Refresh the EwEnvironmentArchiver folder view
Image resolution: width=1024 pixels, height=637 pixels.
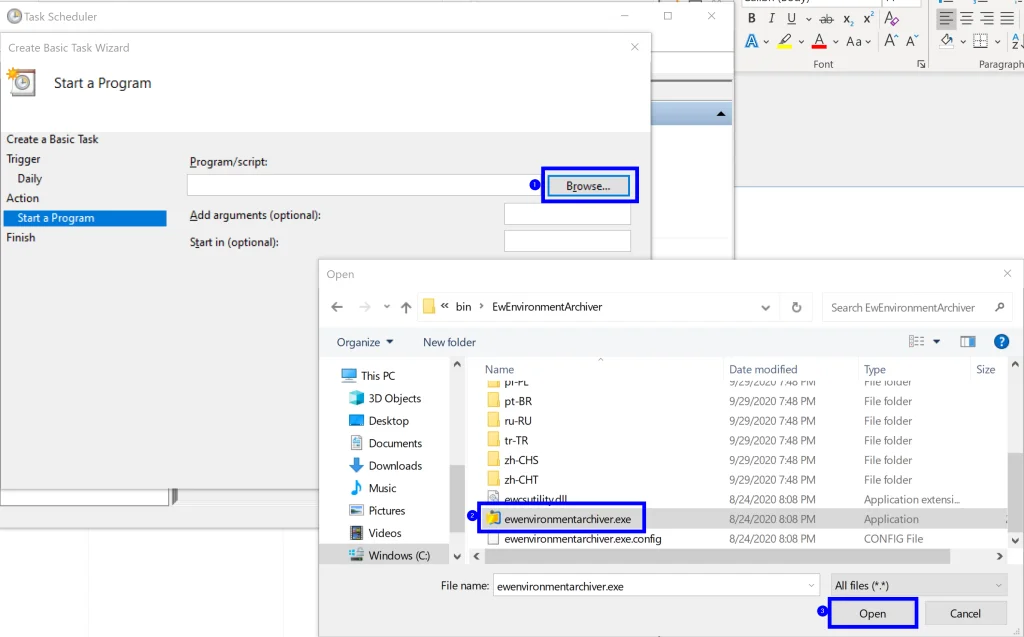point(796,307)
